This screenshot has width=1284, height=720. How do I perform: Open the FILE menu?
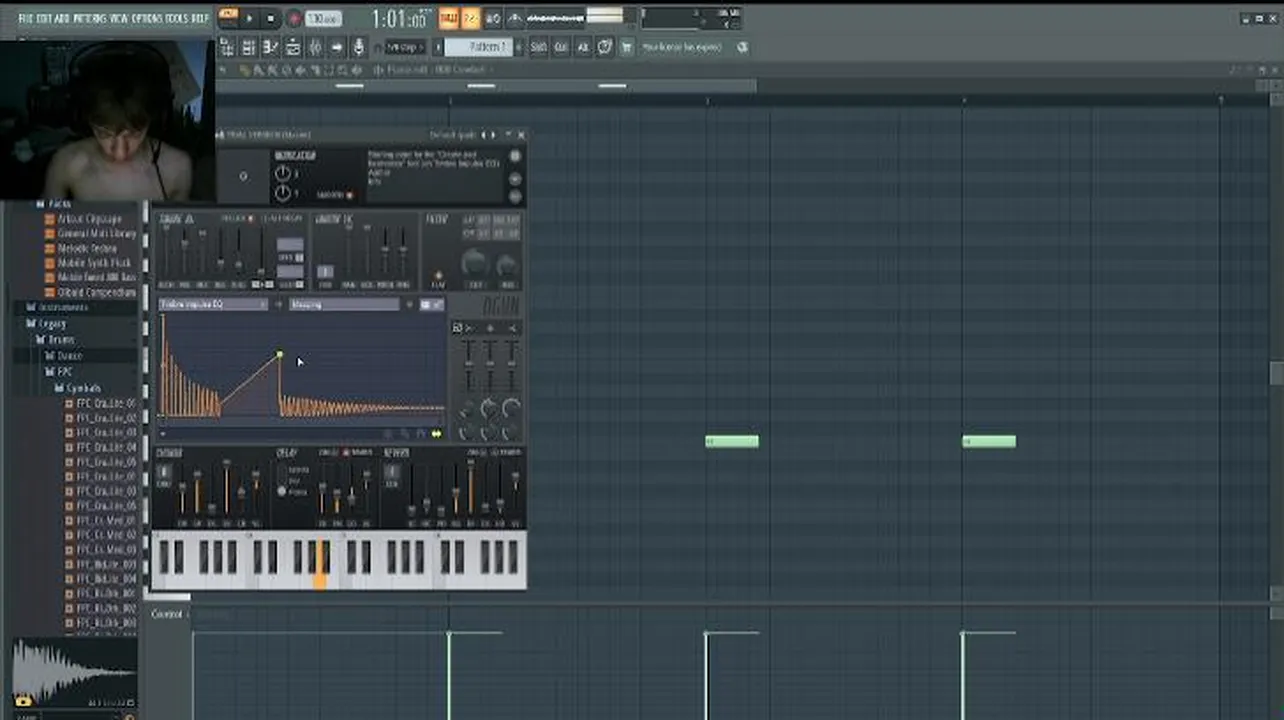[26, 18]
